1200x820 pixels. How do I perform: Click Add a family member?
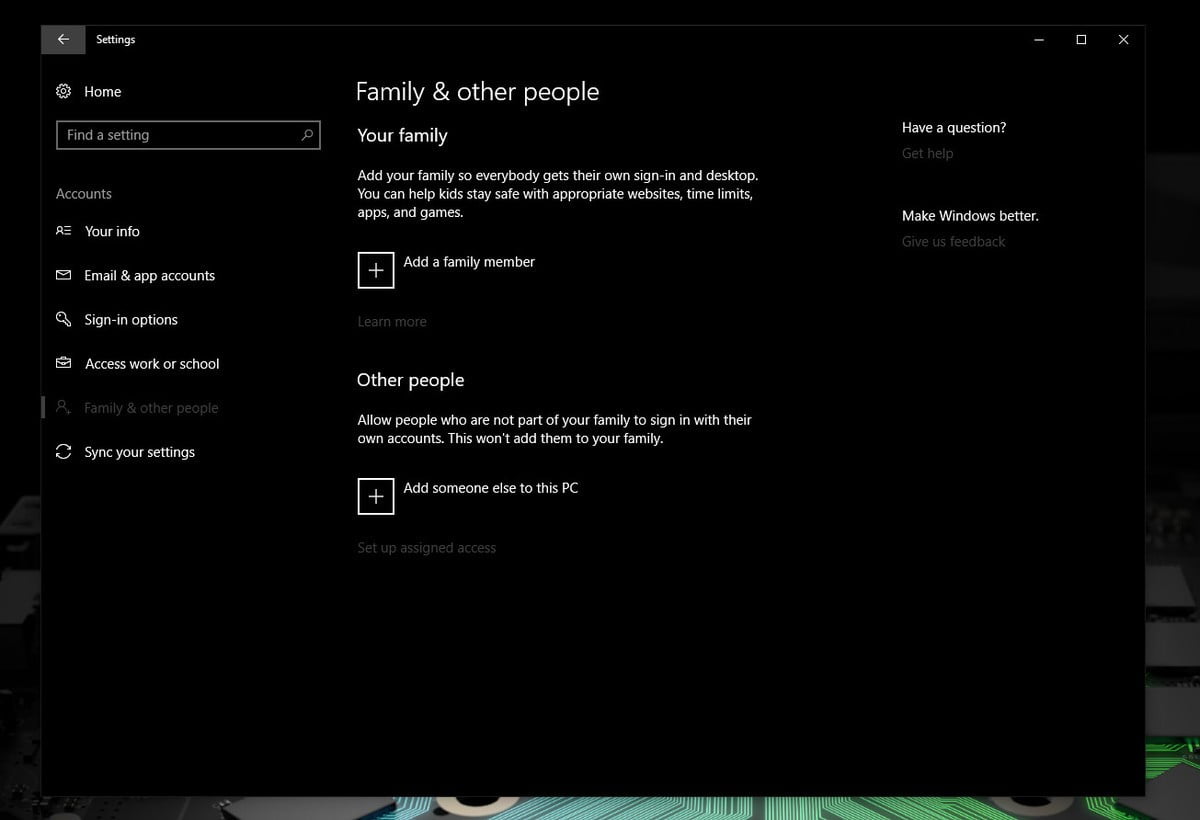468,261
